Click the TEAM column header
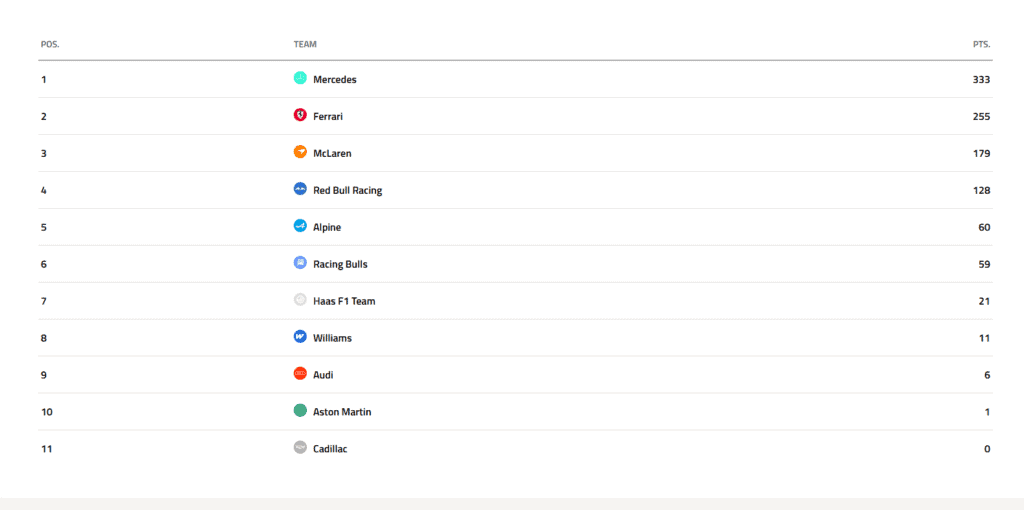Image resolution: width=1024 pixels, height=510 pixels. (305, 44)
